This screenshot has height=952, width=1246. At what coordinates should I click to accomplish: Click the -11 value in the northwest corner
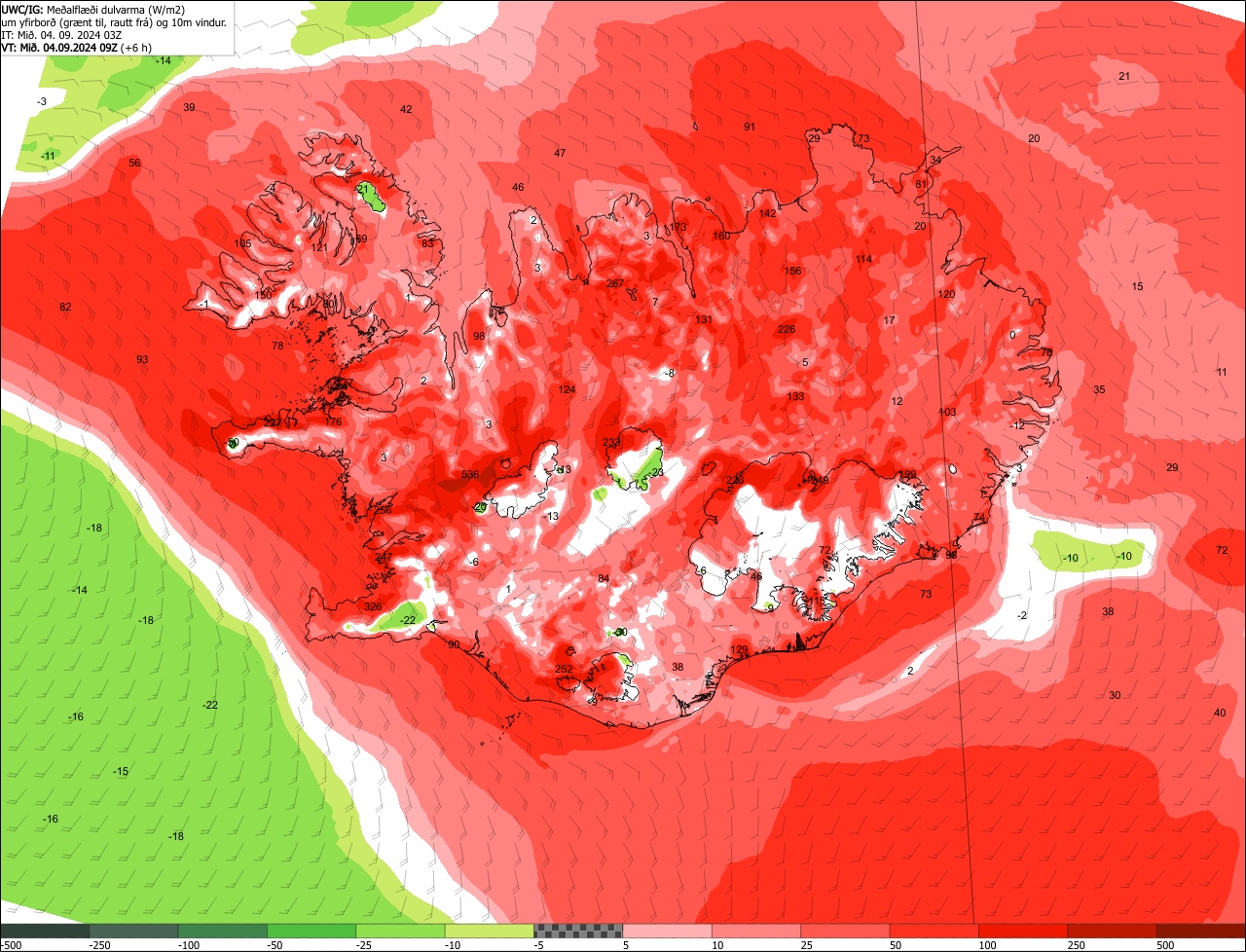click(49, 156)
